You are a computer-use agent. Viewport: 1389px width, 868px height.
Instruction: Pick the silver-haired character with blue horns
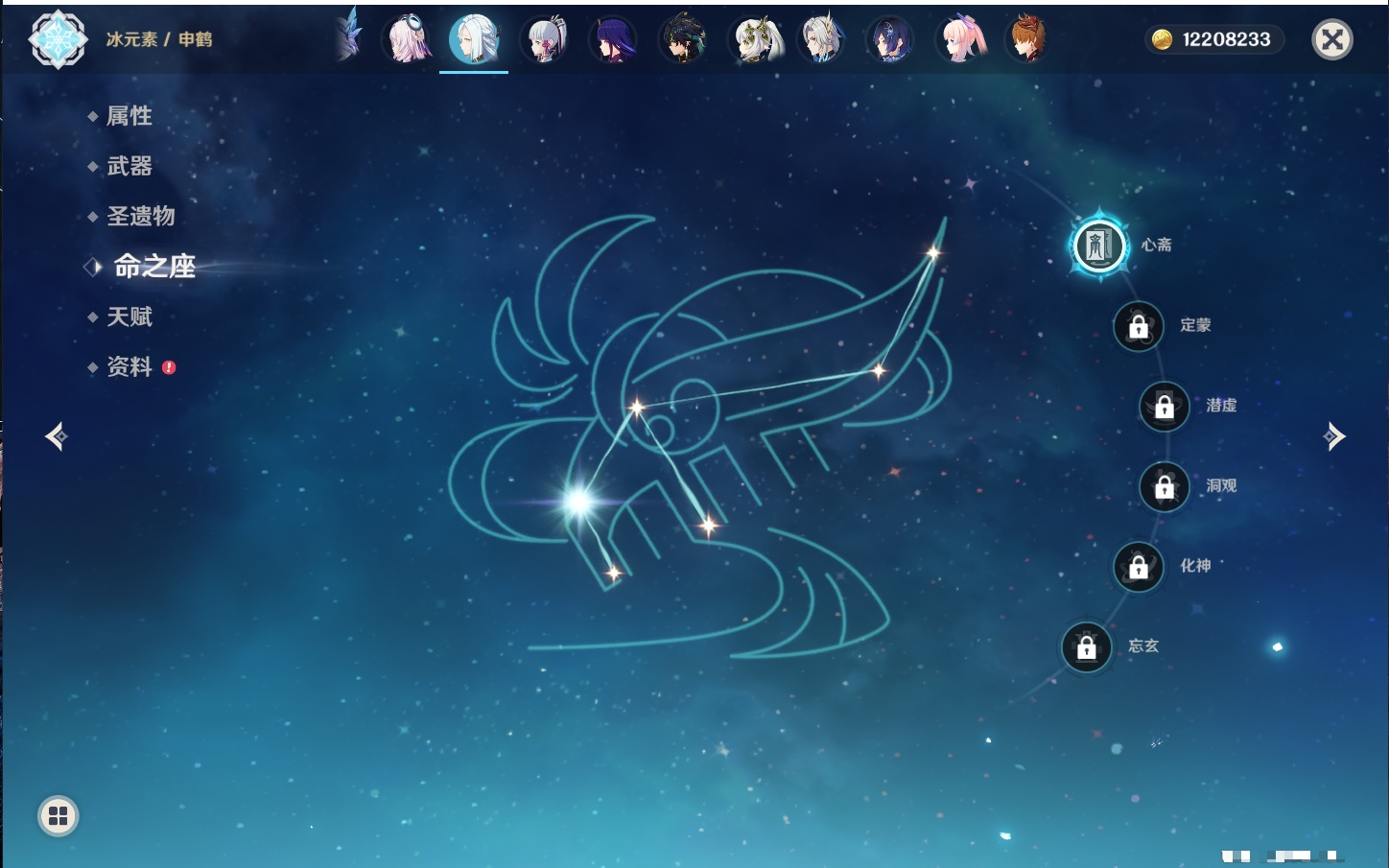[x=822, y=40]
